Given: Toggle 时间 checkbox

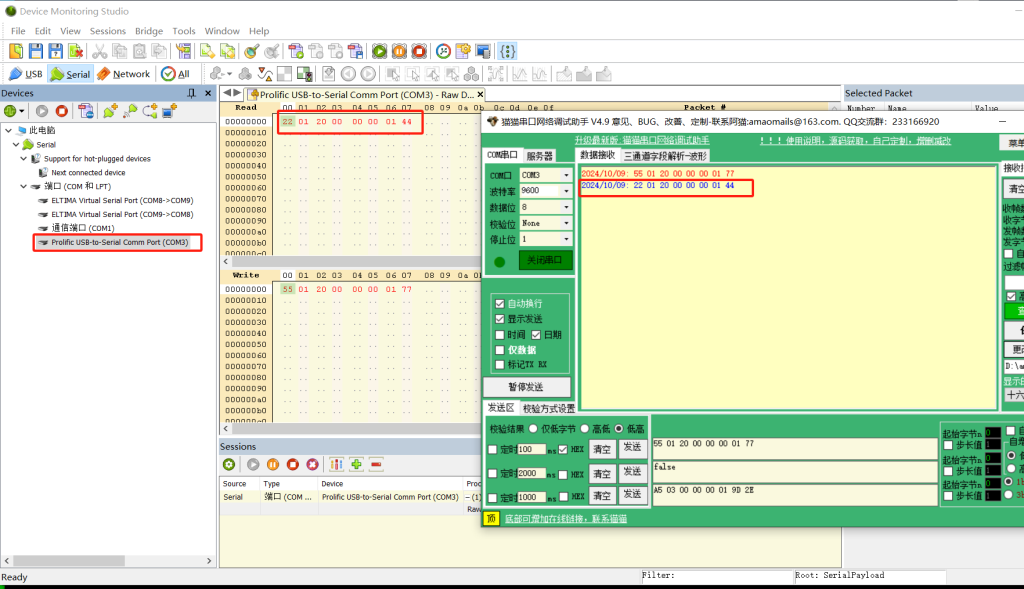Looking at the screenshot, I should pos(500,335).
